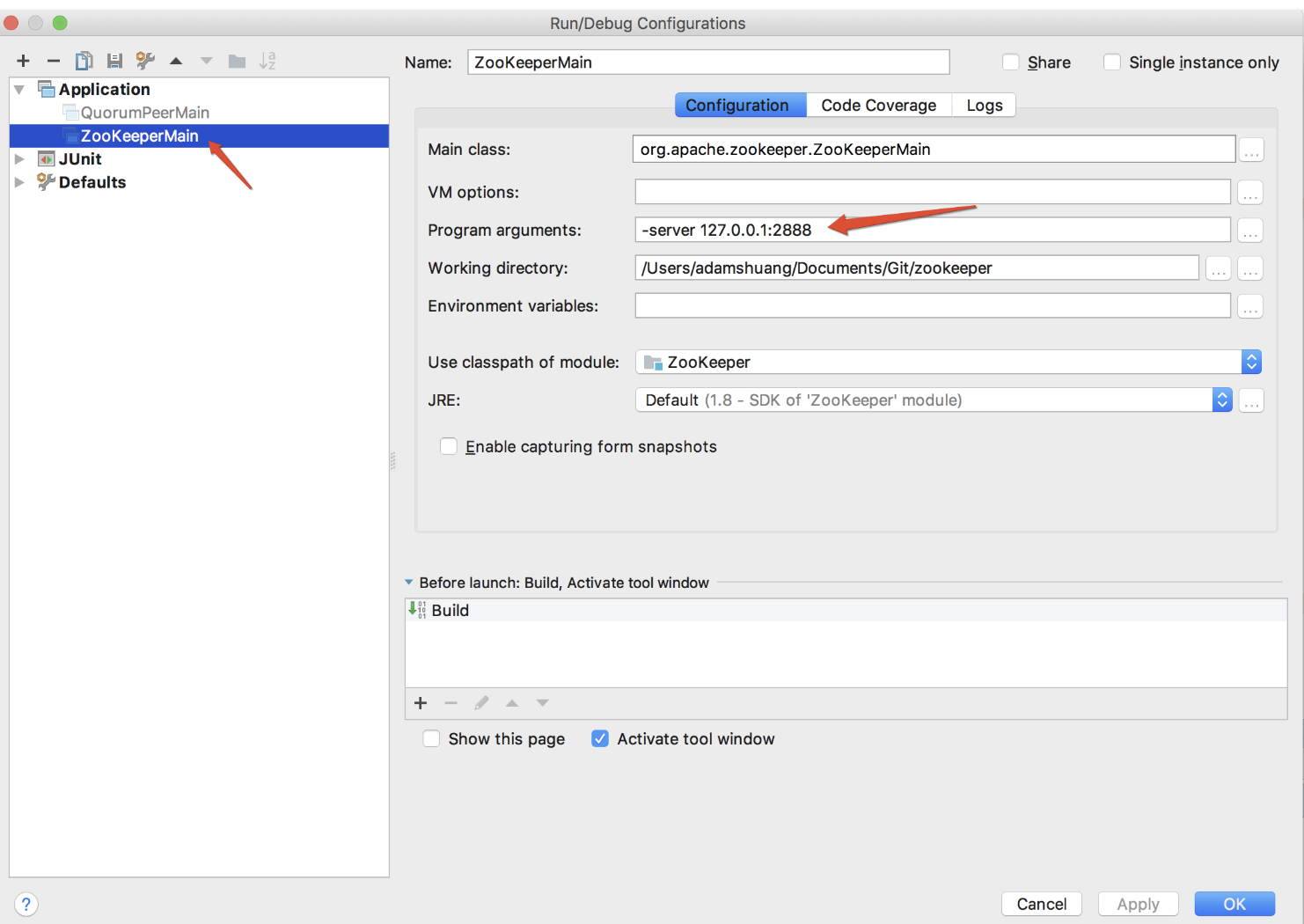Expand the Program arguments editor
Screen dimensions: 1304x924
1250,231
